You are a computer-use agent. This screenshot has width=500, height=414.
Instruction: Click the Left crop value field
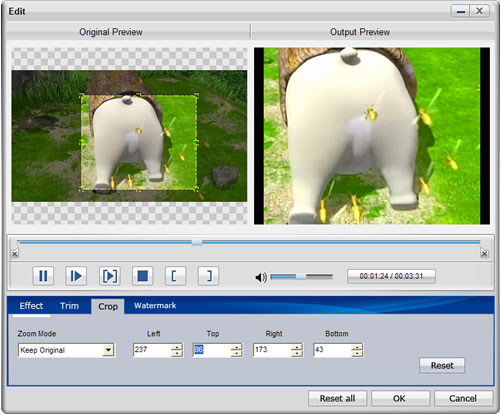click(x=152, y=350)
